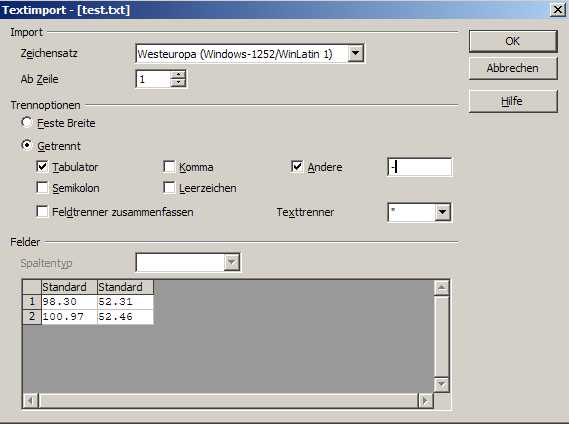Click the preview scroll-down arrow
The height and width of the screenshot is (424, 569).
(442, 384)
